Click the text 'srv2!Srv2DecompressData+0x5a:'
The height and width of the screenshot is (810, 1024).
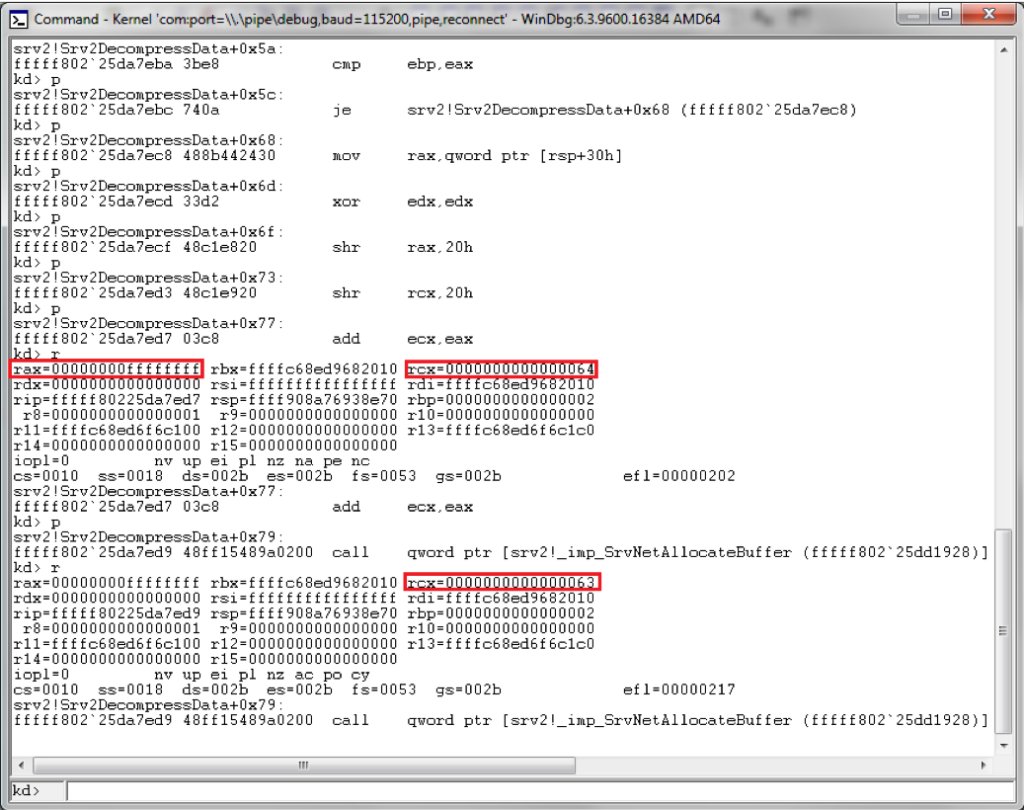click(x=148, y=48)
